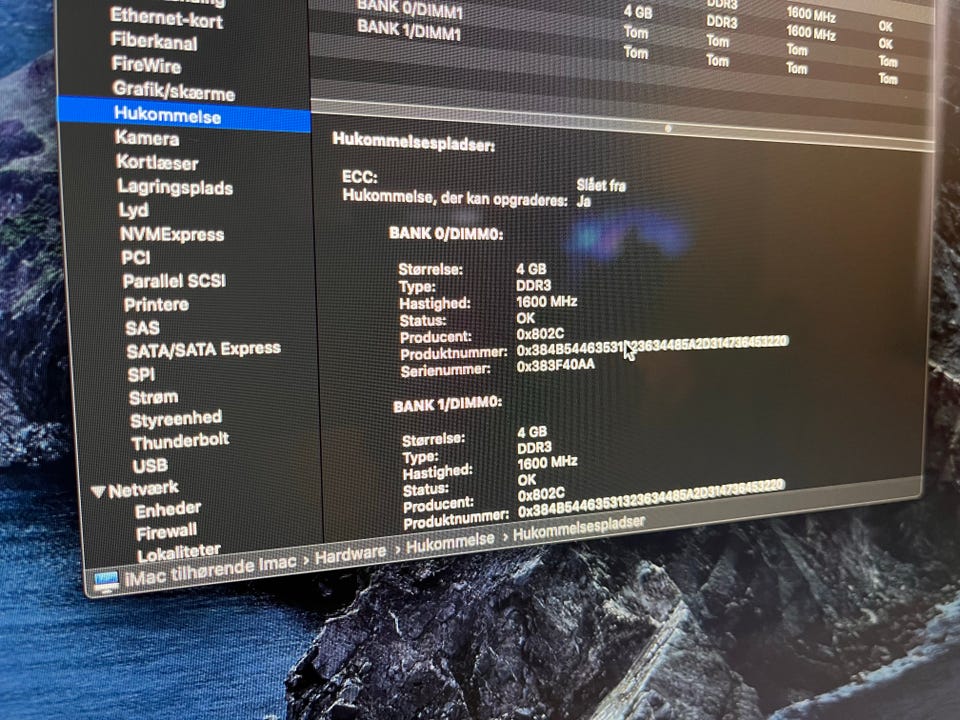Click the BANK 0/DIMM0 heading
The image size is (960, 720).
(446, 233)
